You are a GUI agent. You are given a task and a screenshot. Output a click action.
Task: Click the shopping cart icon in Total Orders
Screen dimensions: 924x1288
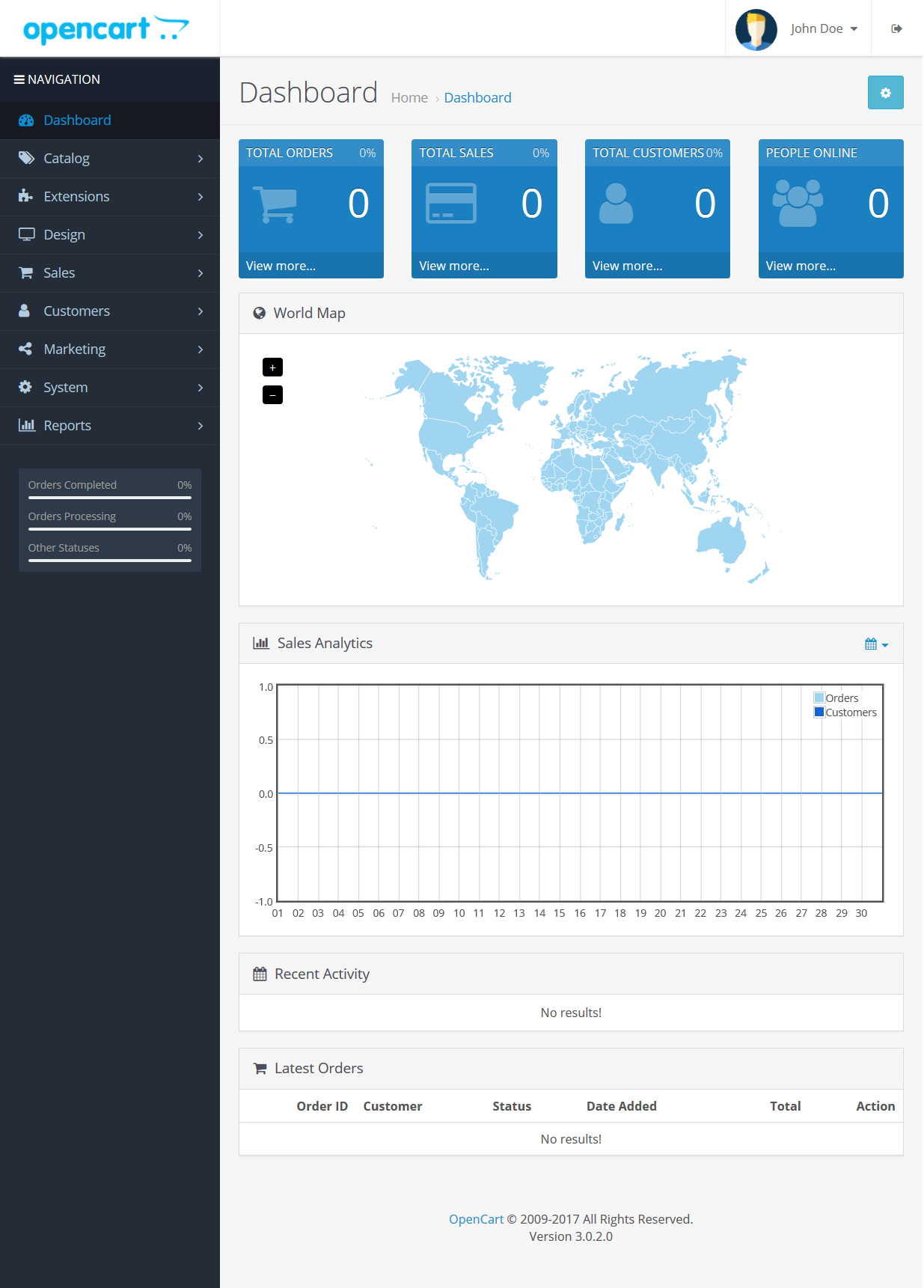pyautogui.click(x=275, y=204)
